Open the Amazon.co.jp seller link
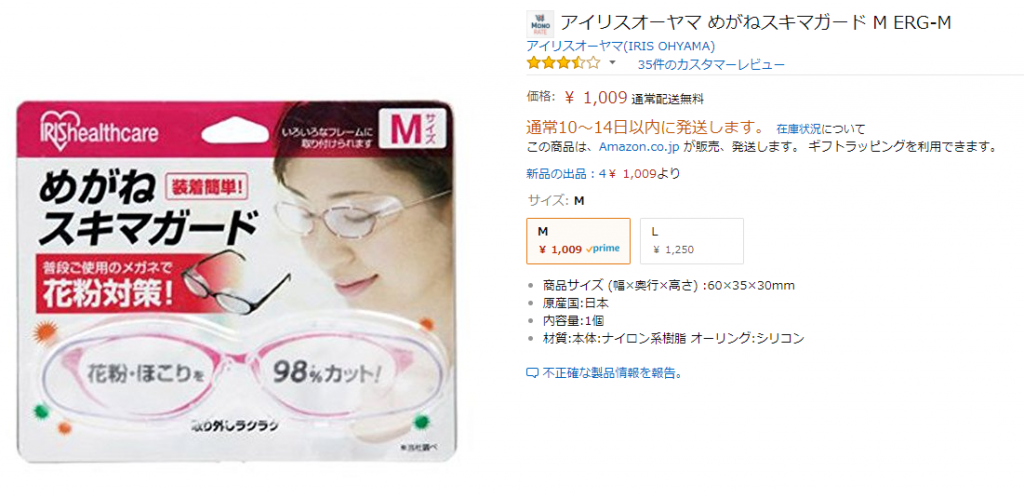 point(639,146)
